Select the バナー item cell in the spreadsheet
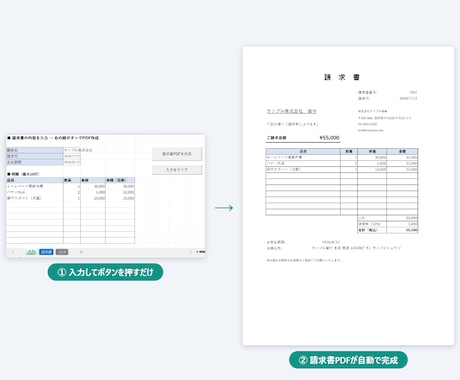Screen dimensions: 460x380 click(35, 192)
